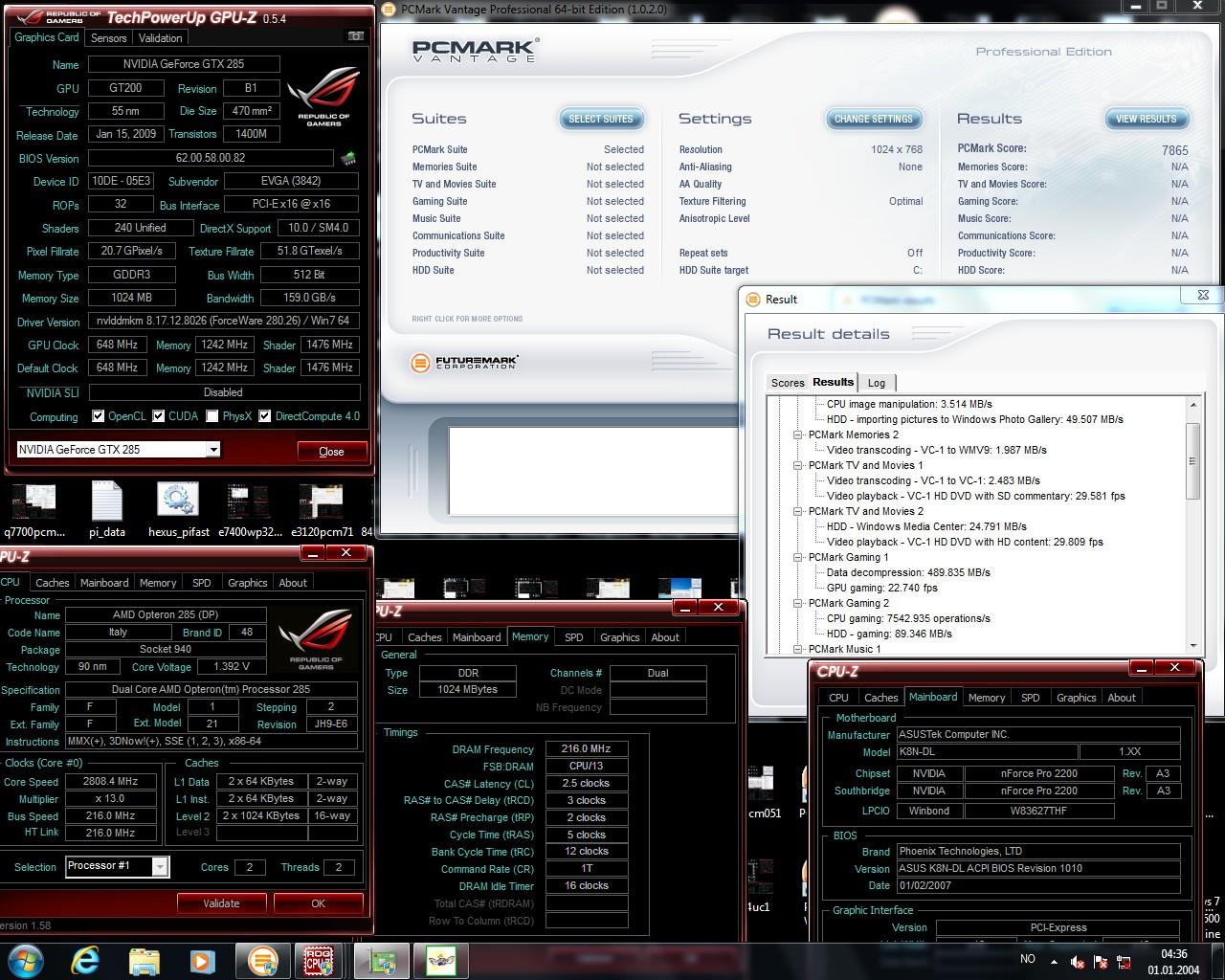Click the GPU-Z screenshot camera icon
This screenshot has width=1225, height=980.
(x=356, y=36)
